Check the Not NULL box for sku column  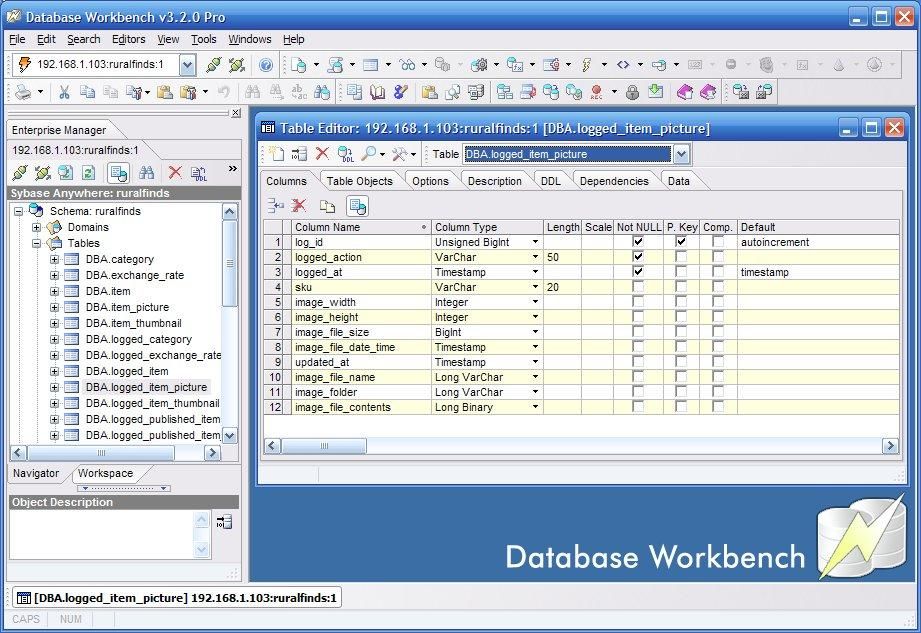(x=638, y=287)
